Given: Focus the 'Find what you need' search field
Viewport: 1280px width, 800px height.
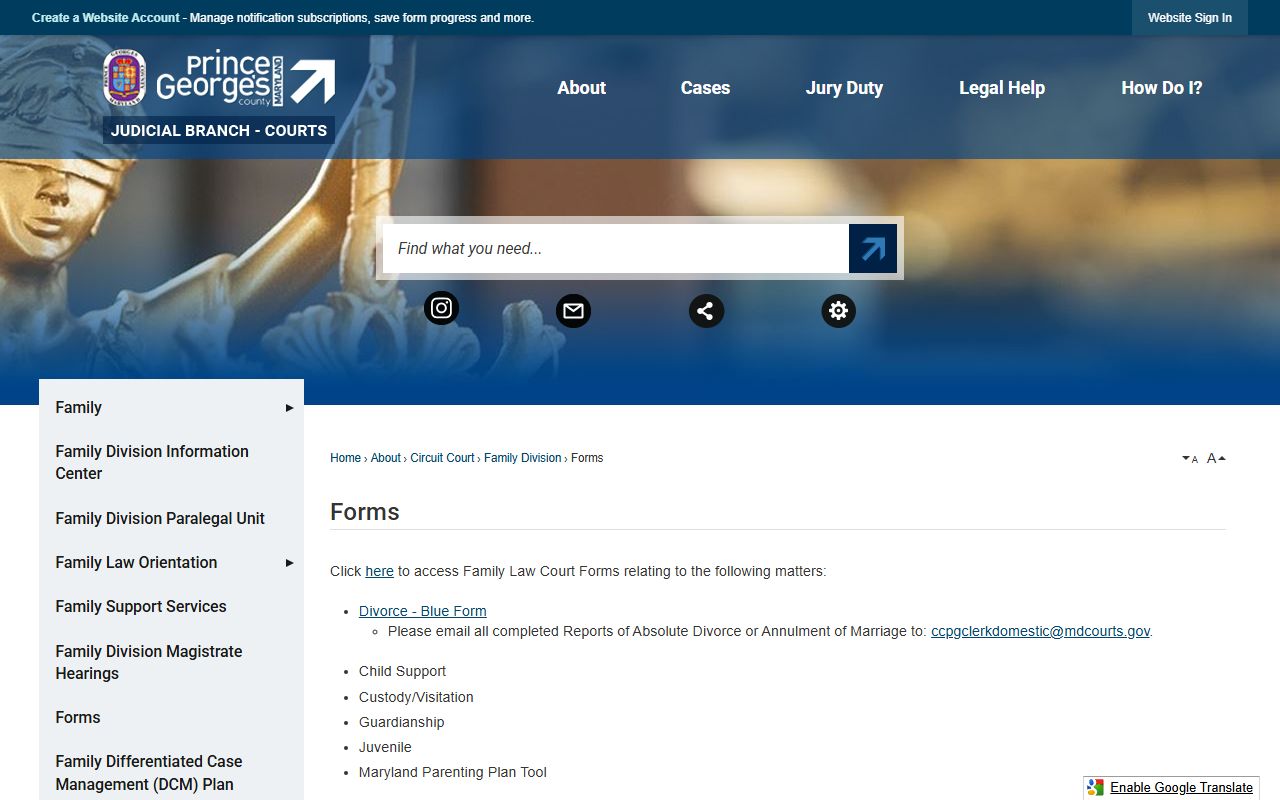Looking at the screenshot, I should click(x=615, y=248).
